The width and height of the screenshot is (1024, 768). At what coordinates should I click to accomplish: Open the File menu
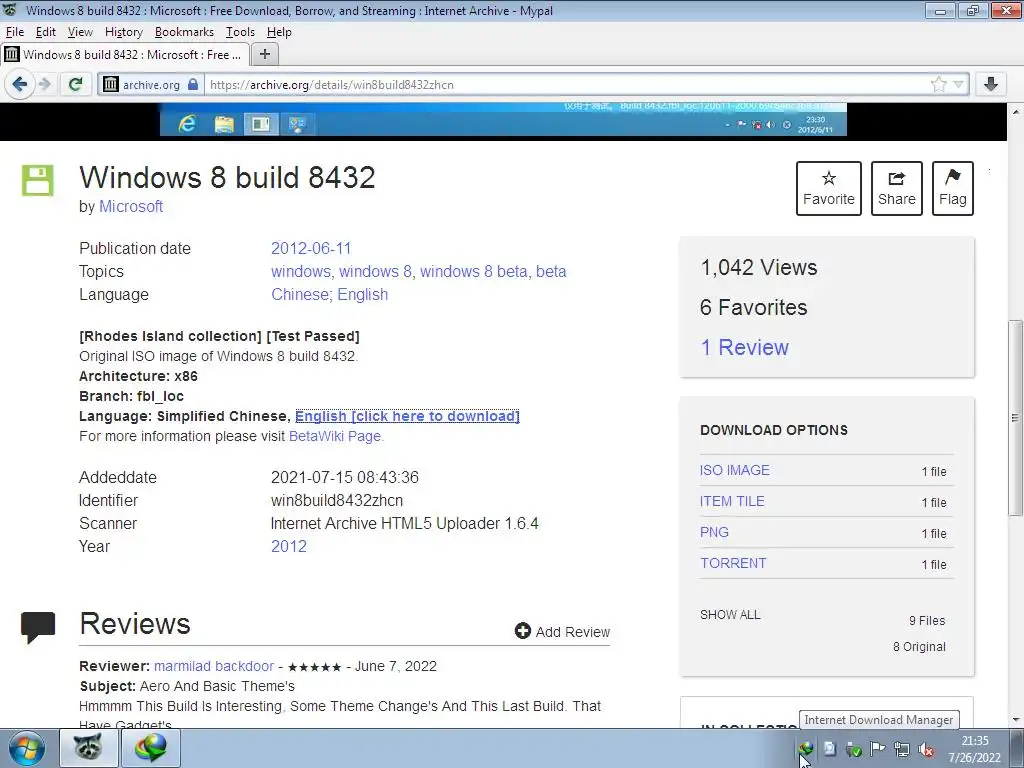(14, 32)
